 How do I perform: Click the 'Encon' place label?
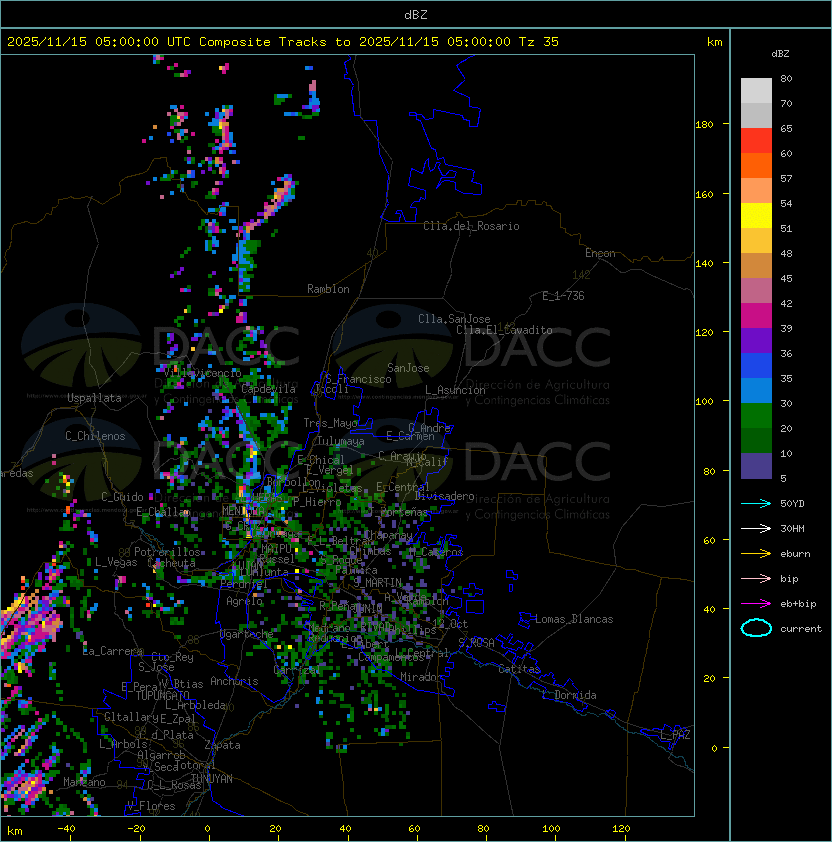click(600, 253)
